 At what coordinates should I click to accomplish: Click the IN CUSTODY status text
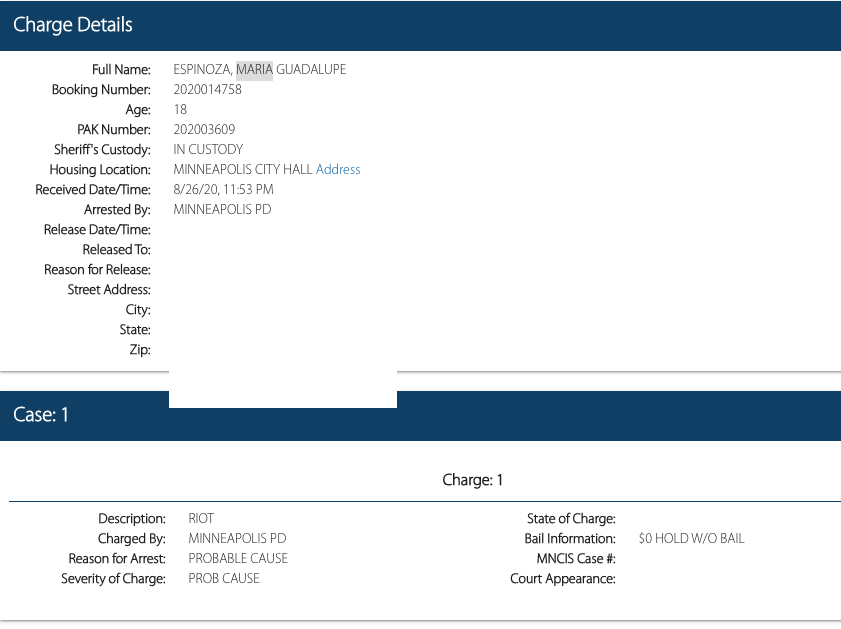coord(208,150)
